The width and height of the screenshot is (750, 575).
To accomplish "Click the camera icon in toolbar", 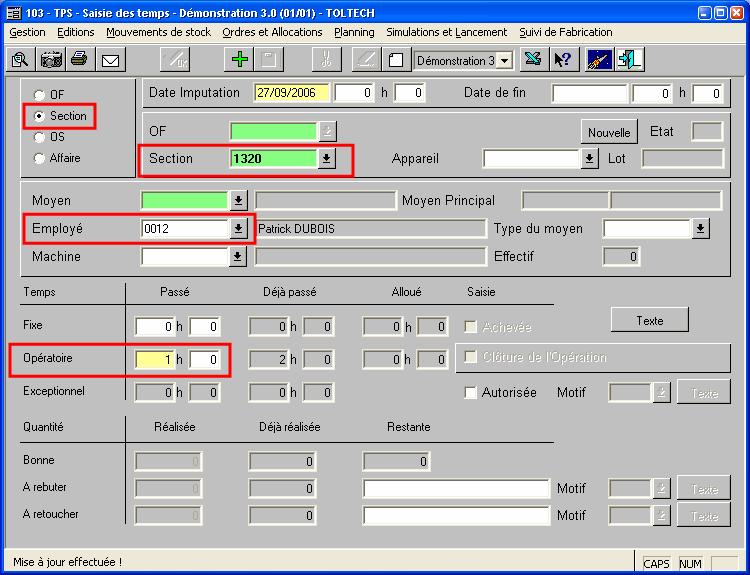I will point(50,59).
